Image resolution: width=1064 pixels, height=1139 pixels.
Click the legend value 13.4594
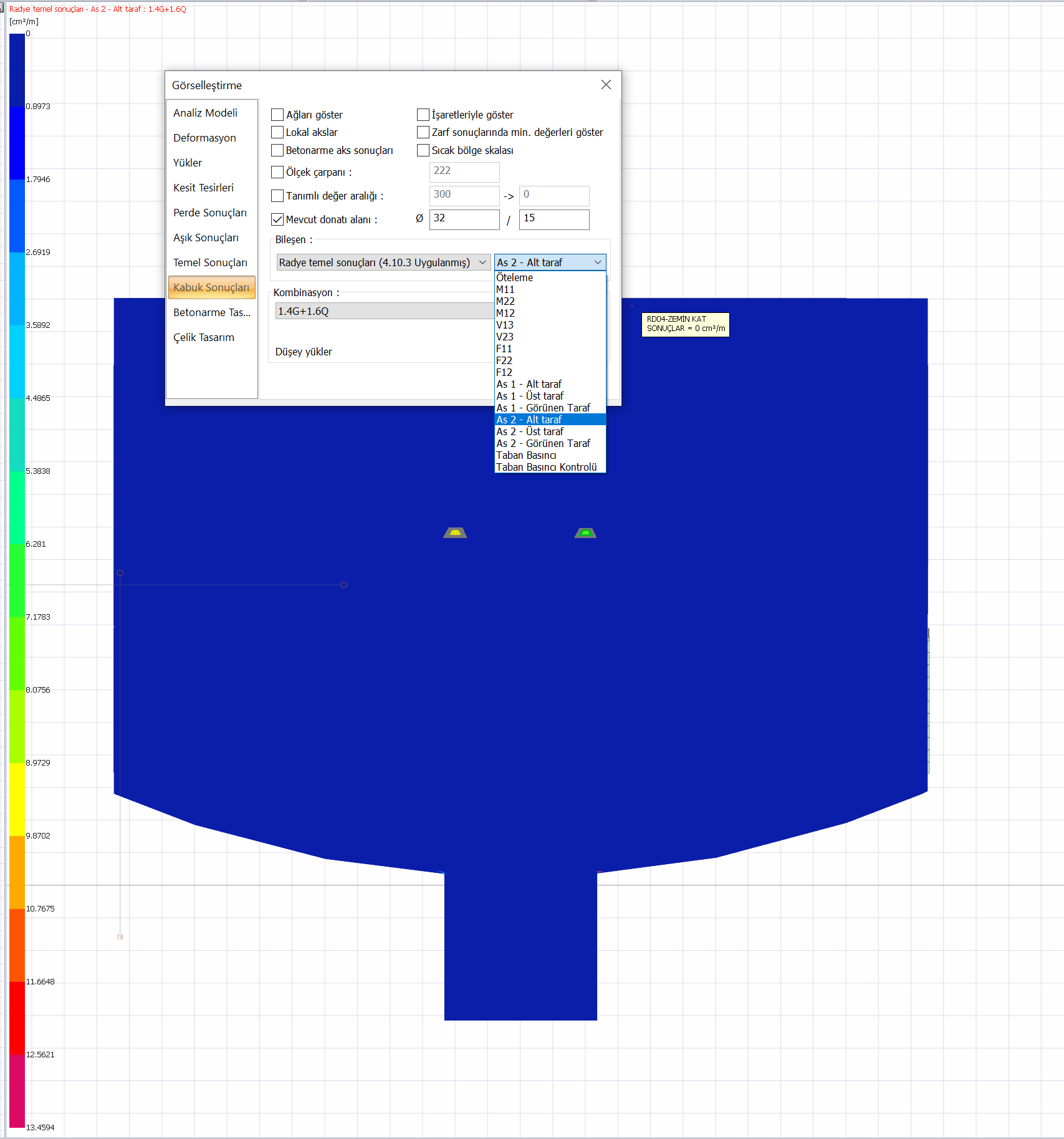click(x=40, y=1127)
